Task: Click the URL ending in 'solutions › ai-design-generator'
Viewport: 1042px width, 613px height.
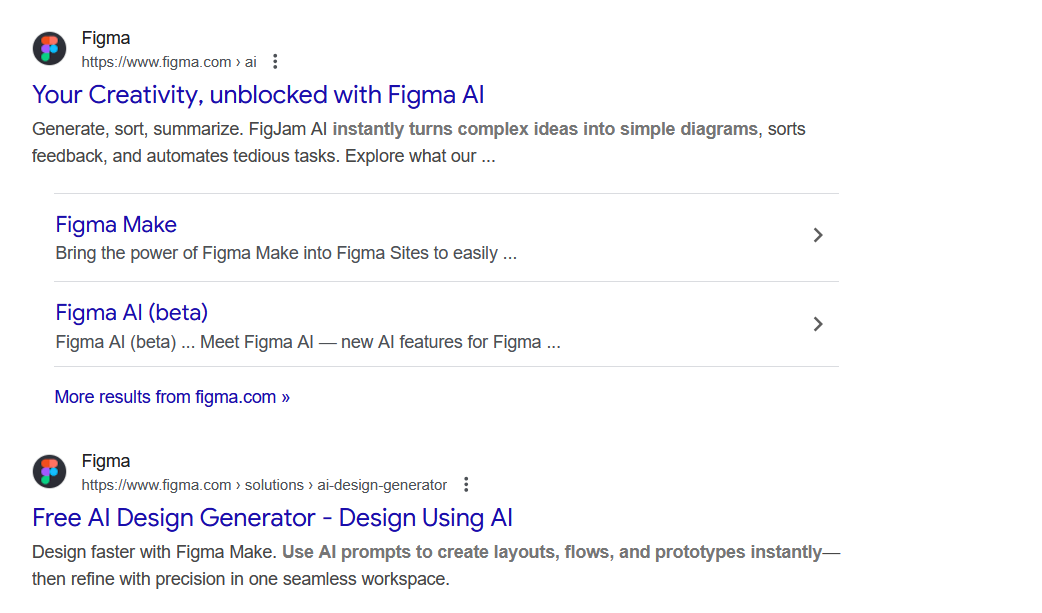Action: point(264,485)
